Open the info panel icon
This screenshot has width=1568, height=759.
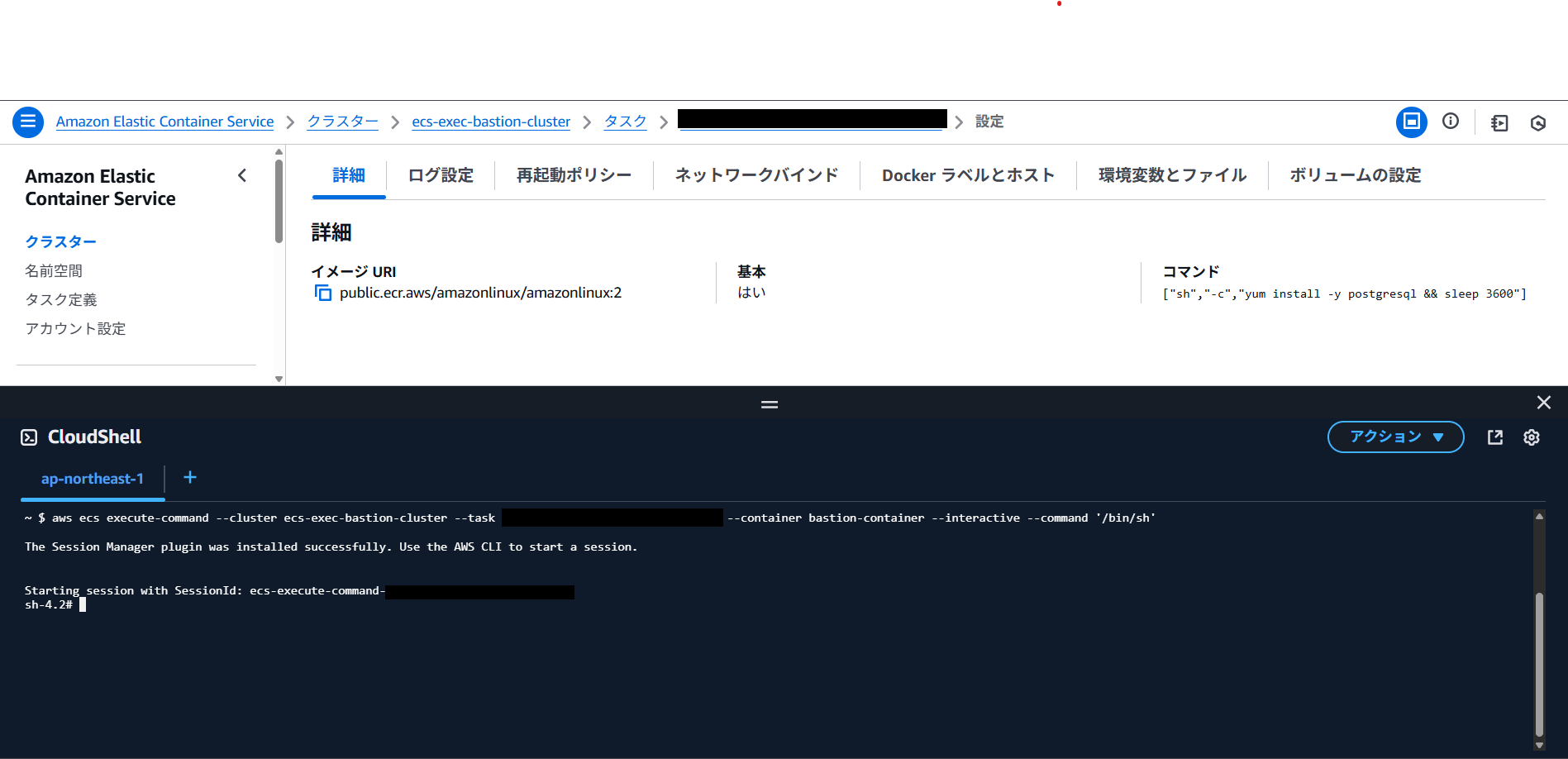pos(1451,122)
